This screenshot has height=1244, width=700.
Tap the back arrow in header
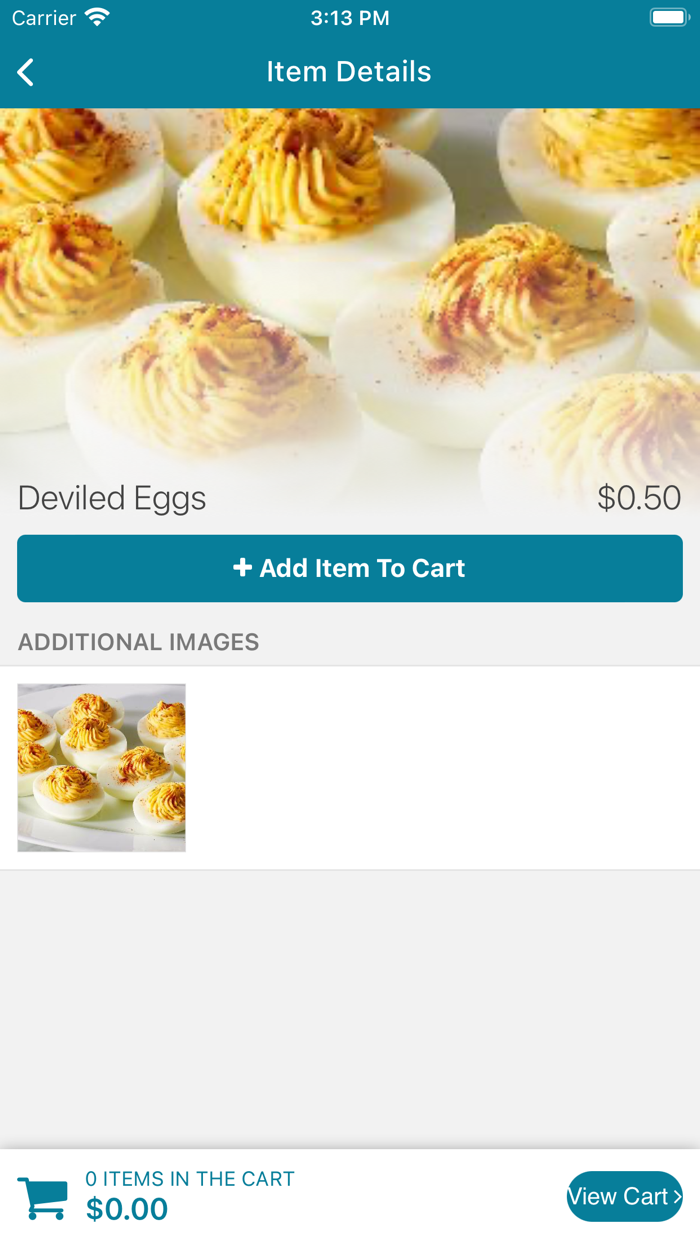26,72
